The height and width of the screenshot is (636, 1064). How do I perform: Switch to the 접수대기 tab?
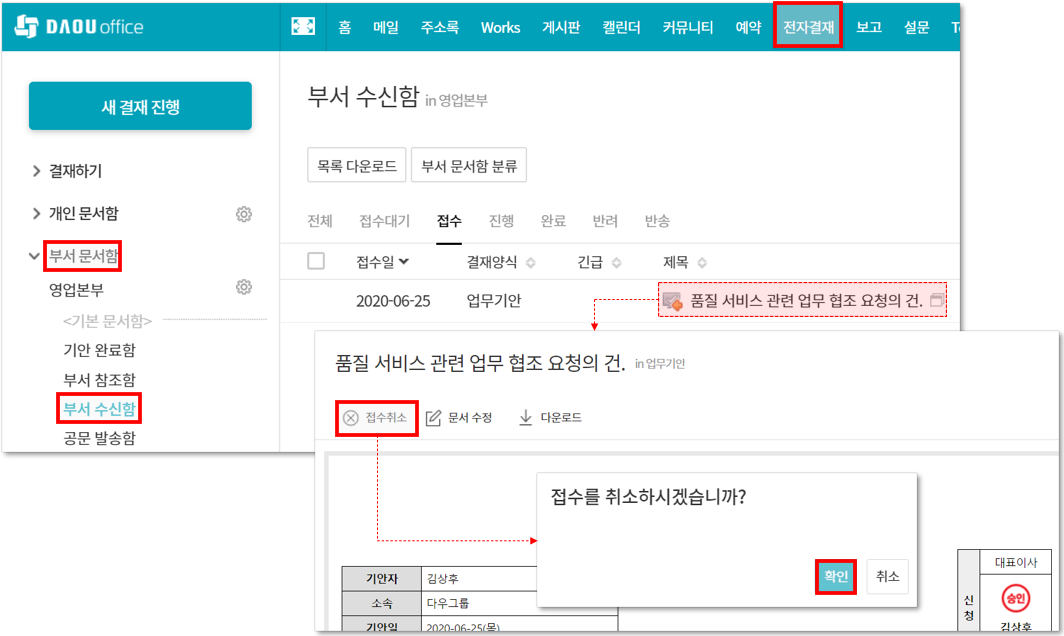click(x=385, y=221)
